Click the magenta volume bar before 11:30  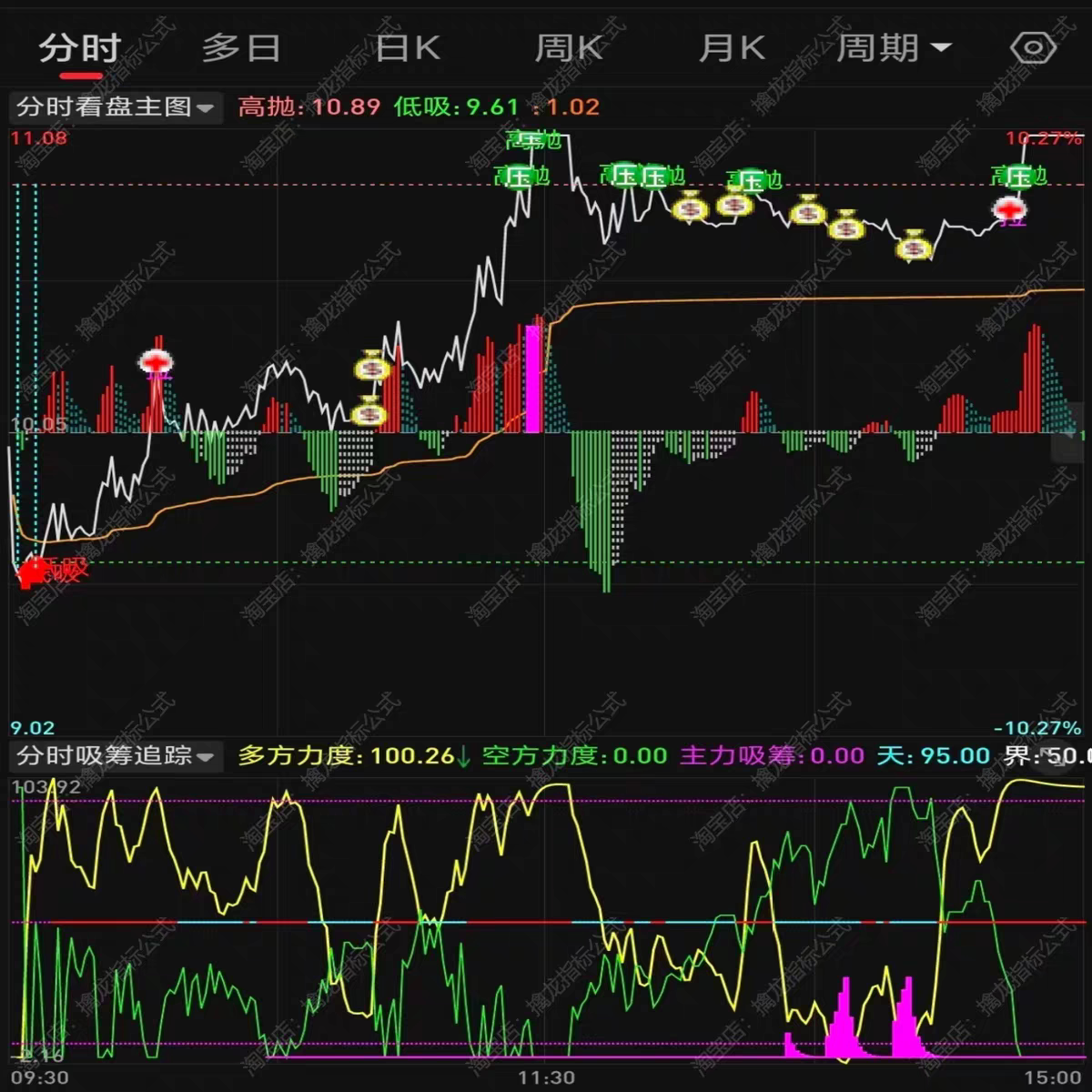click(x=533, y=378)
